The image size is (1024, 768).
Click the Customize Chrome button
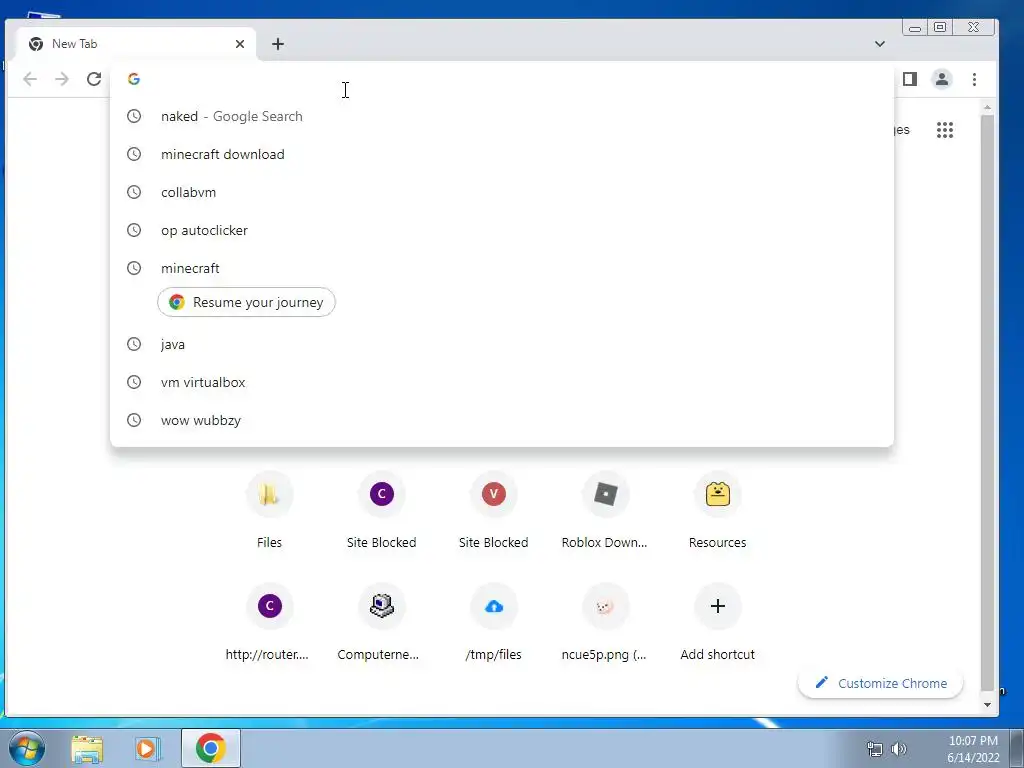(880, 683)
